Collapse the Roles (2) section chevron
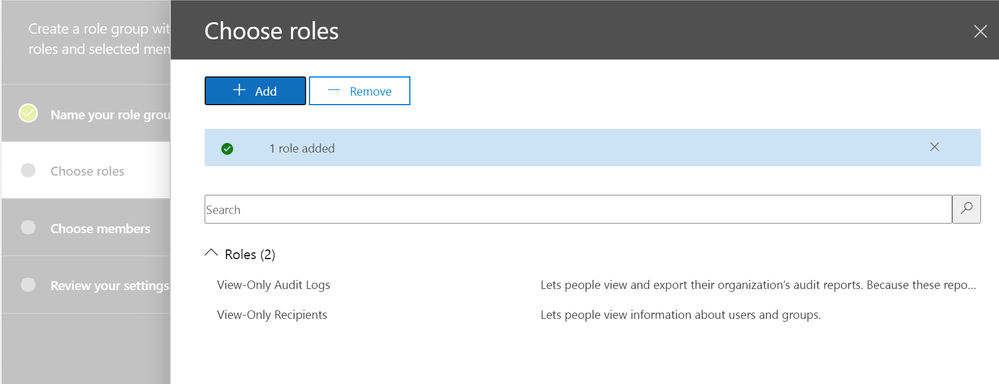The height and width of the screenshot is (384, 999). 211,253
